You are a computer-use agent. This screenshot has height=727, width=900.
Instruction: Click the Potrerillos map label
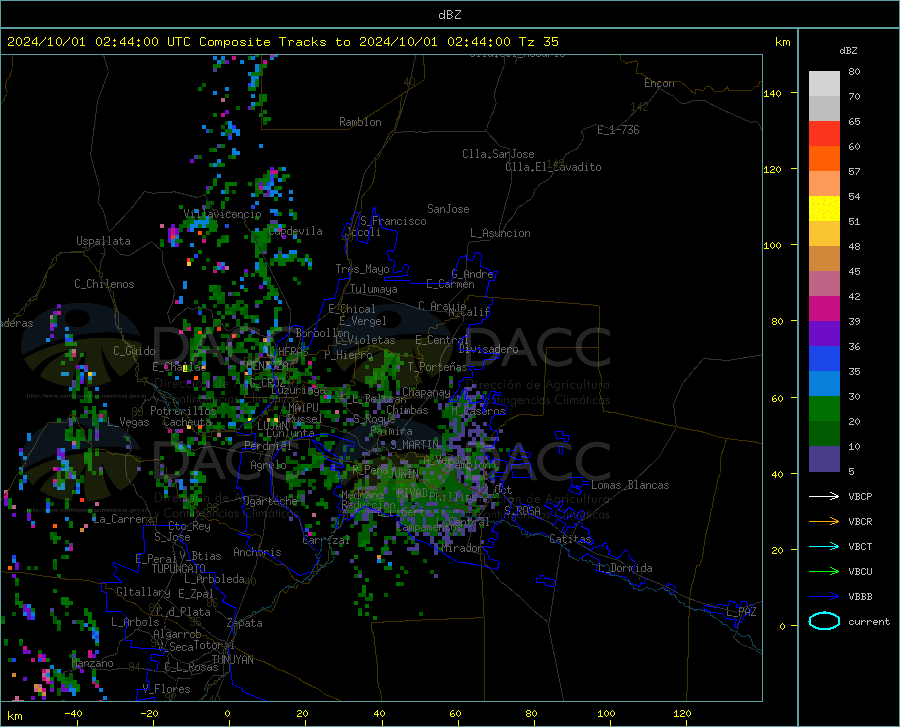point(183,411)
